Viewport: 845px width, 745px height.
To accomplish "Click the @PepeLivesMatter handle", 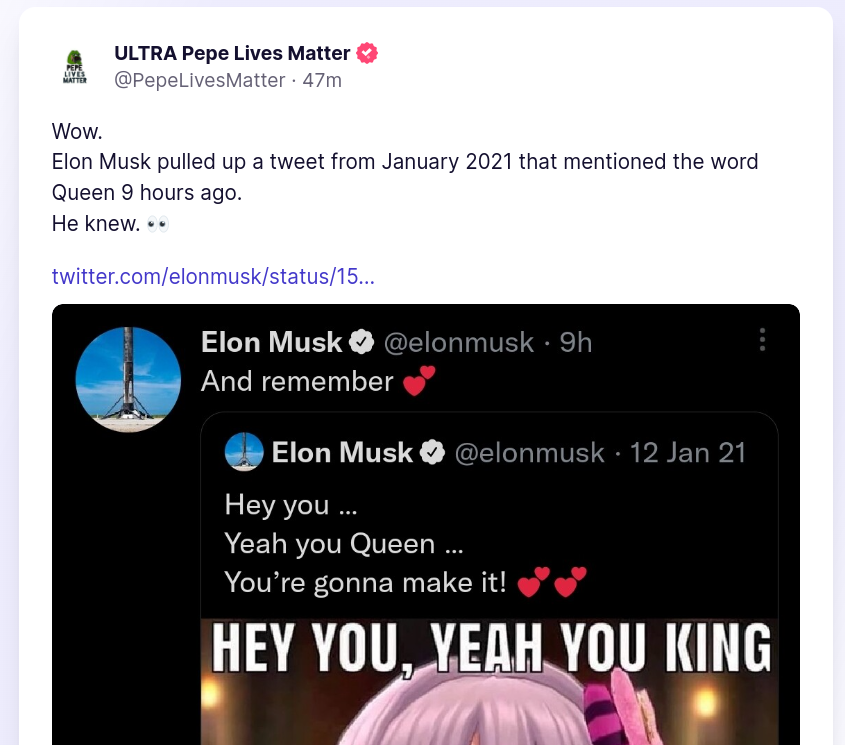I will (x=199, y=80).
